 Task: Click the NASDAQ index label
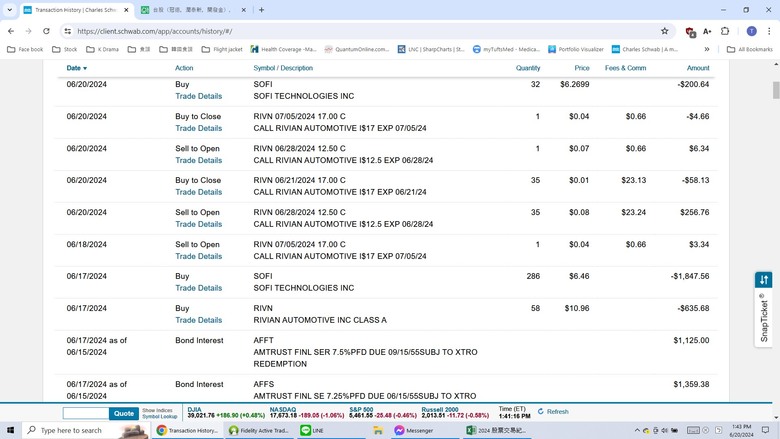coord(283,409)
